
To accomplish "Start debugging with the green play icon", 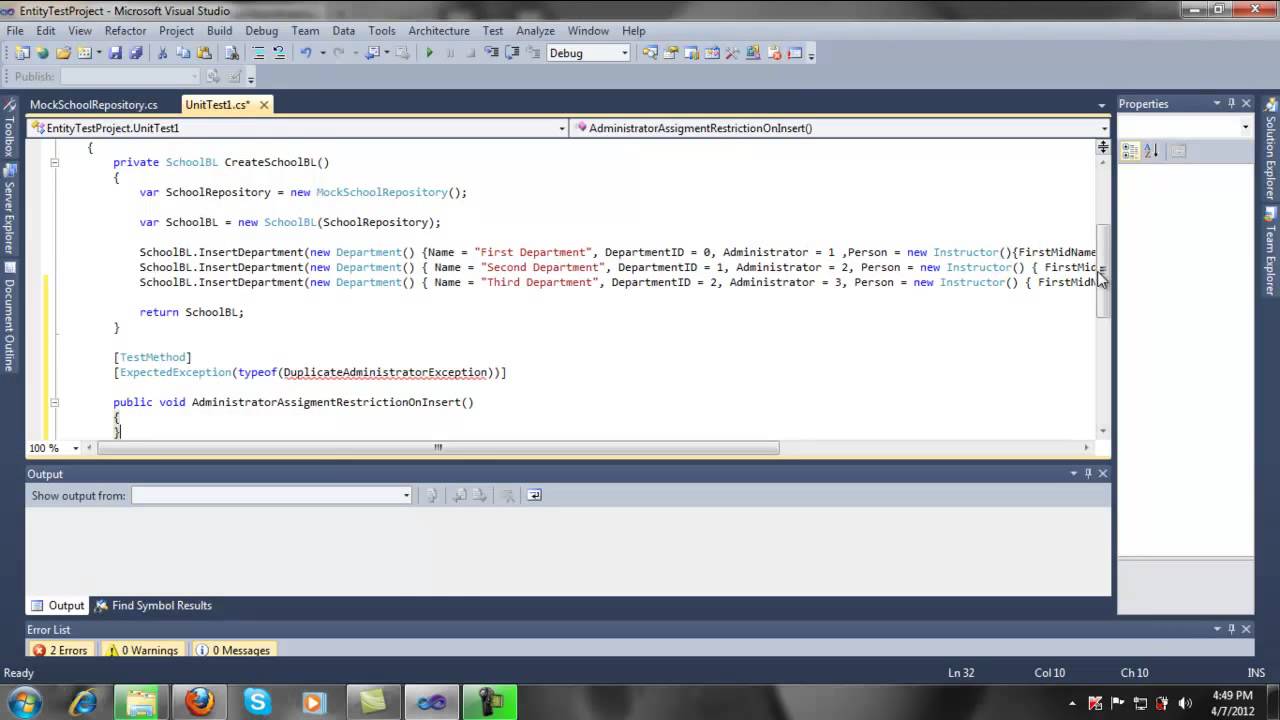I will click(429, 53).
